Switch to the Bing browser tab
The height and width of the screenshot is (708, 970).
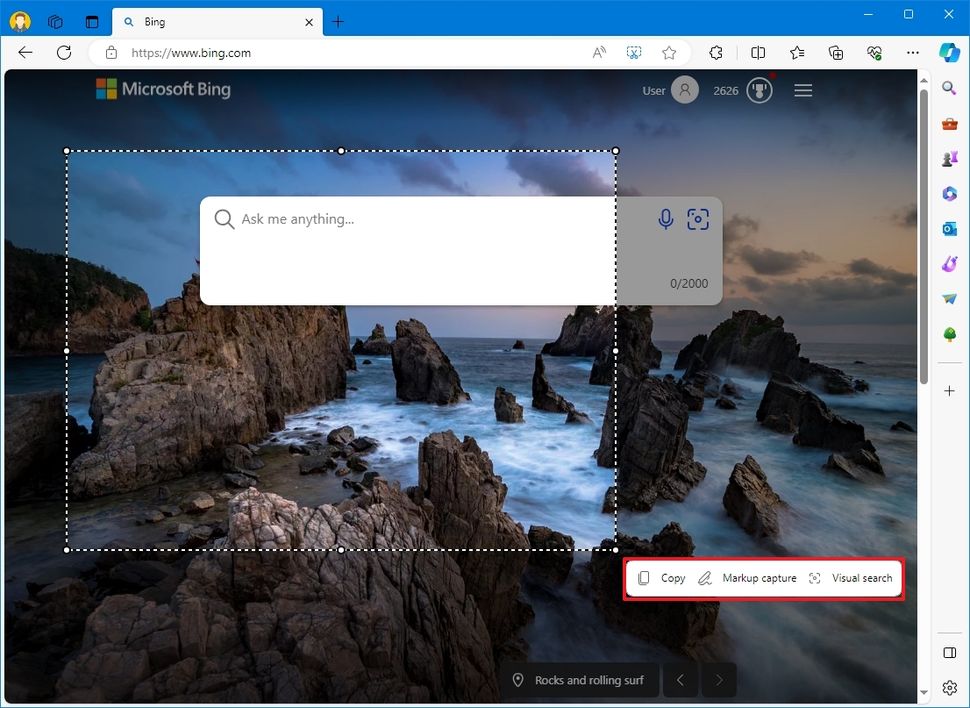(200, 21)
